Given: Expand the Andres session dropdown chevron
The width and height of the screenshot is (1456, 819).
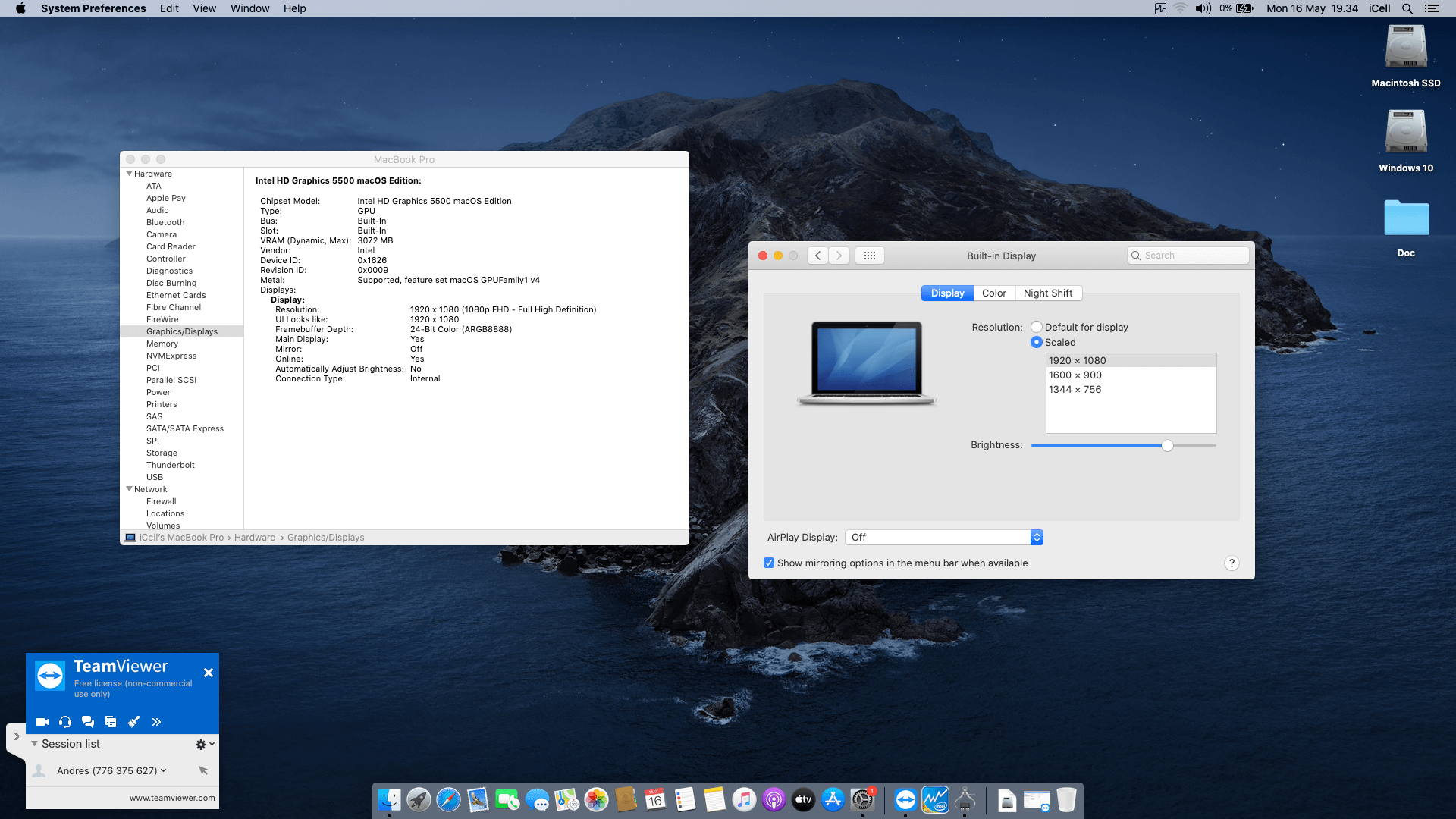Looking at the screenshot, I should pyautogui.click(x=163, y=770).
